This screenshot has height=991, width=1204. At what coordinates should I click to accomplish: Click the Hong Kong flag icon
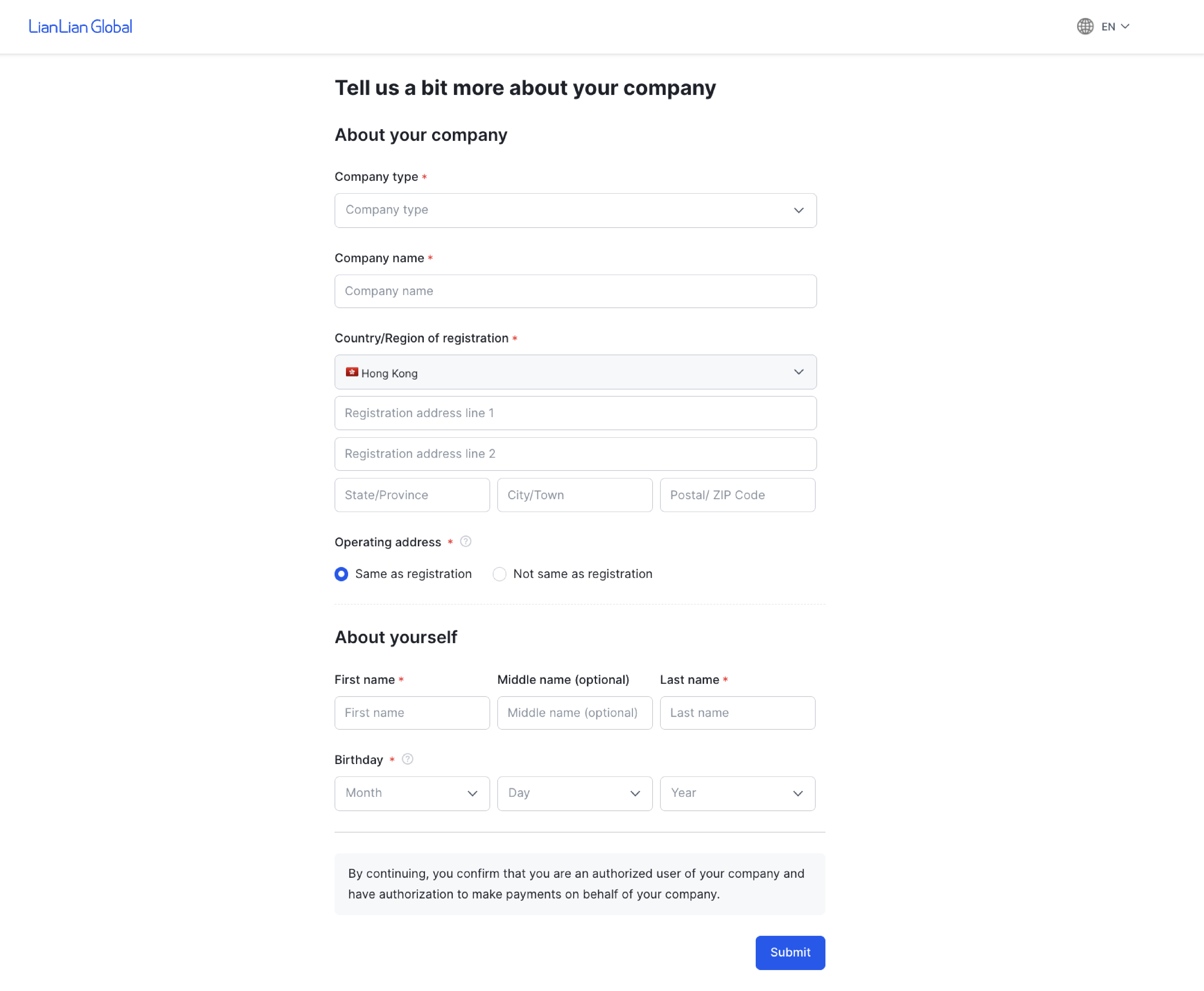click(x=352, y=372)
